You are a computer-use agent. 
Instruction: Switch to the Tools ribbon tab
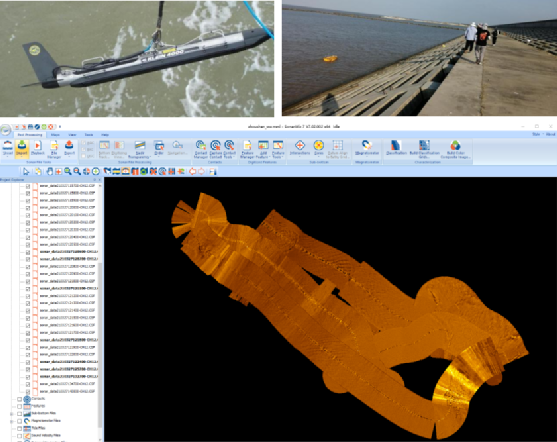89,135
